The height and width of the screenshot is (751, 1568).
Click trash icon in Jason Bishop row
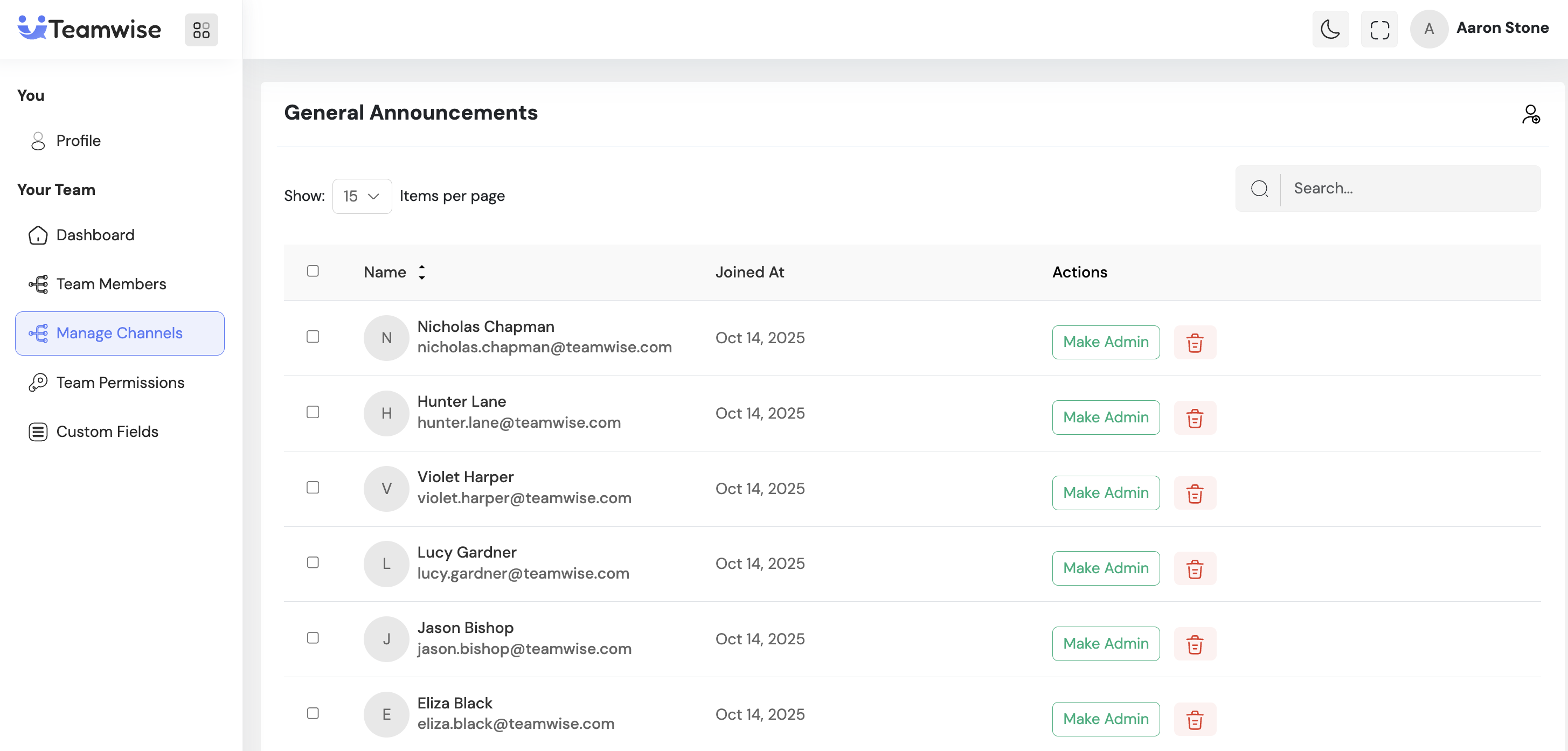pos(1194,644)
